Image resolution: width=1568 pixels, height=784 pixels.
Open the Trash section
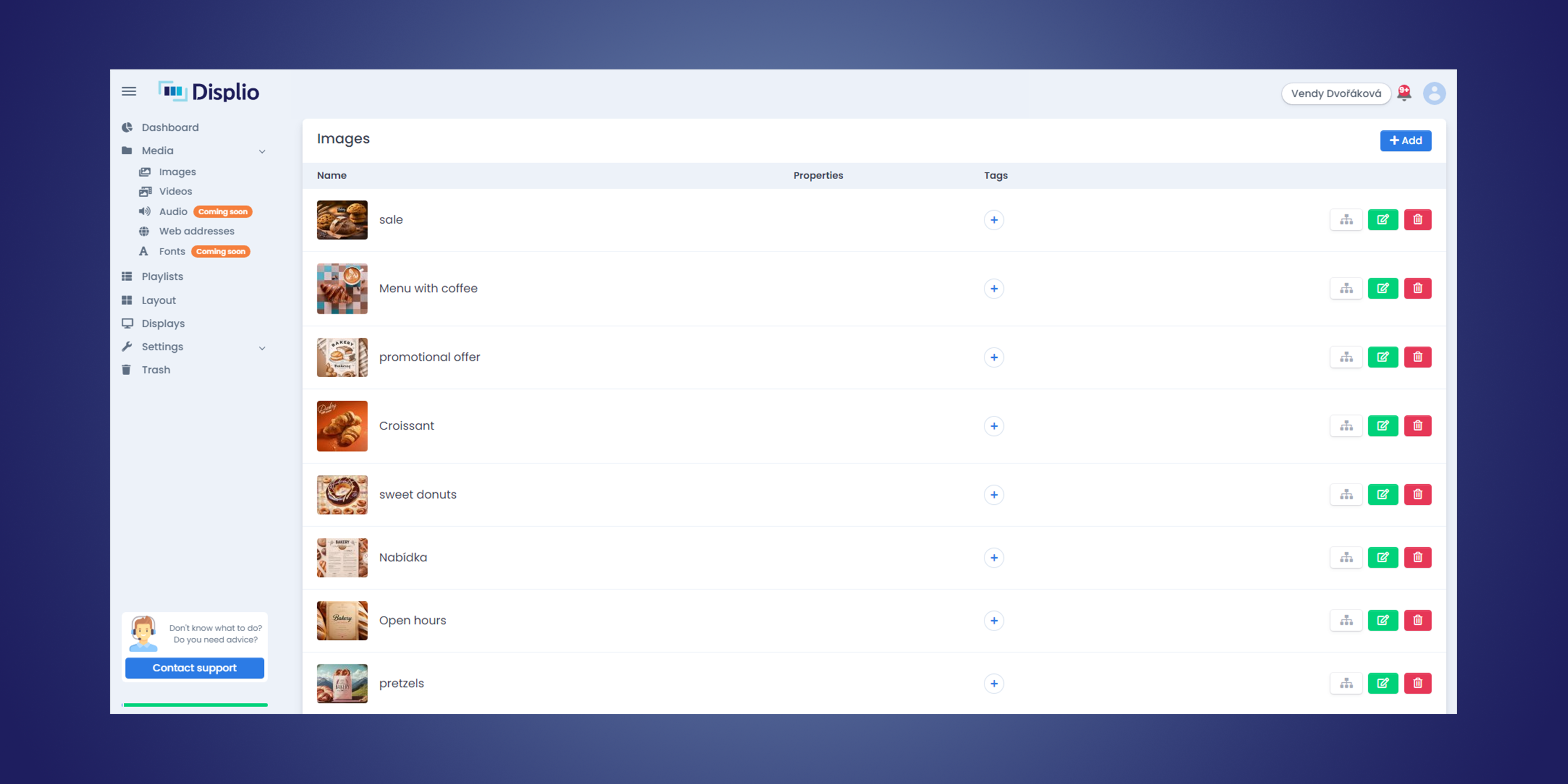pyautogui.click(x=156, y=370)
